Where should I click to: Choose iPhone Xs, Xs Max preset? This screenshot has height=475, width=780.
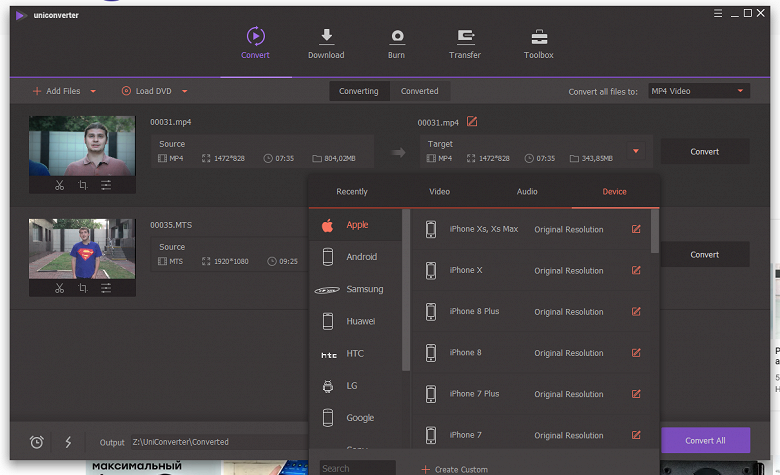click(x=531, y=229)
